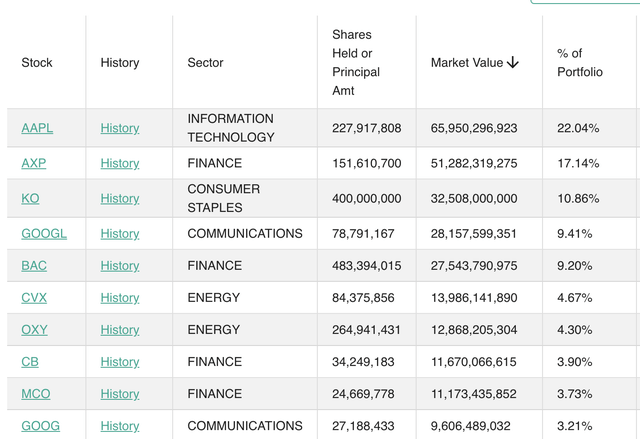Select the shares value 27,188,433
Viewport: 640px width, 439px height.
(363, 426)
